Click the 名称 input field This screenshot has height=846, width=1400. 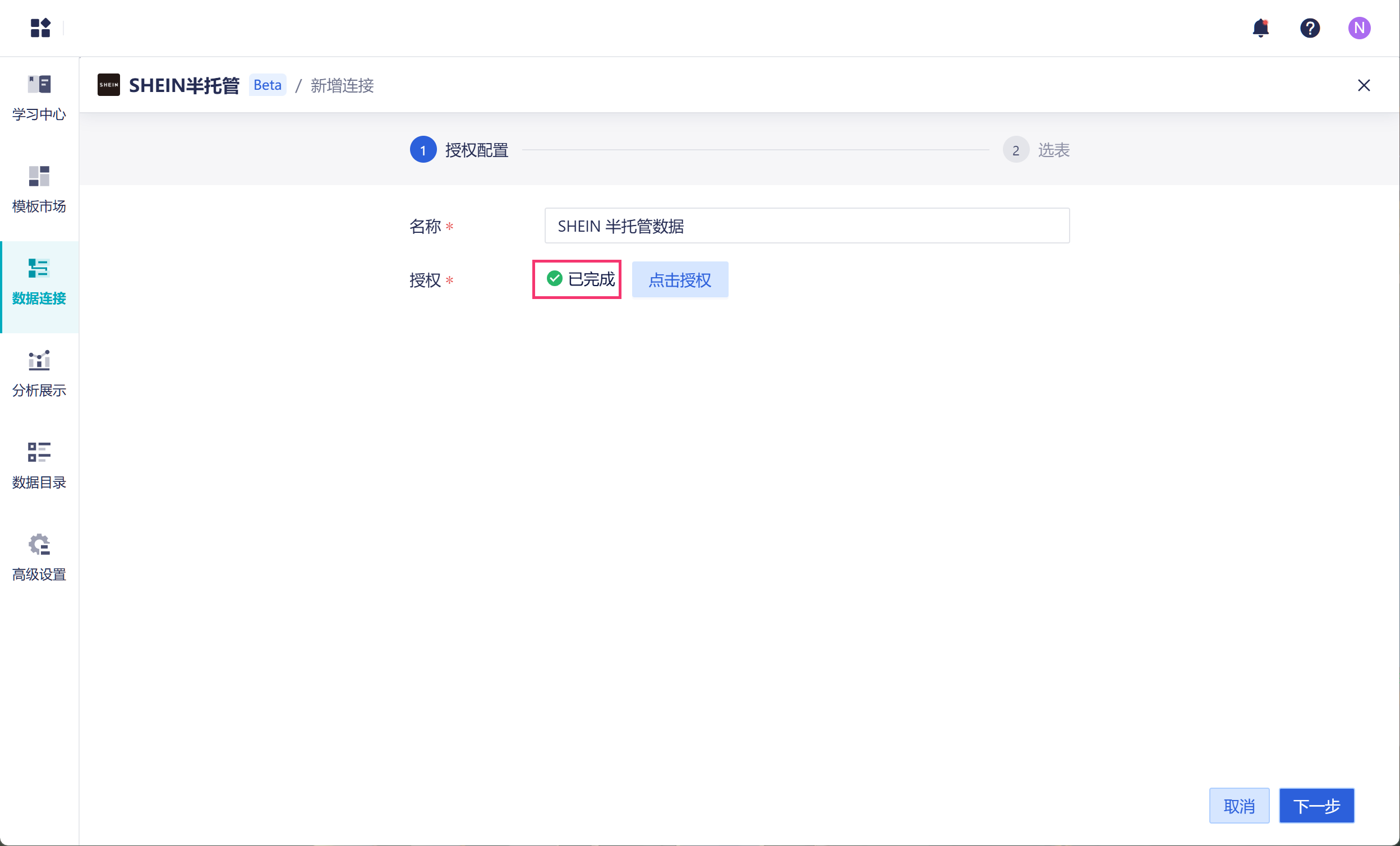point(807,226)
